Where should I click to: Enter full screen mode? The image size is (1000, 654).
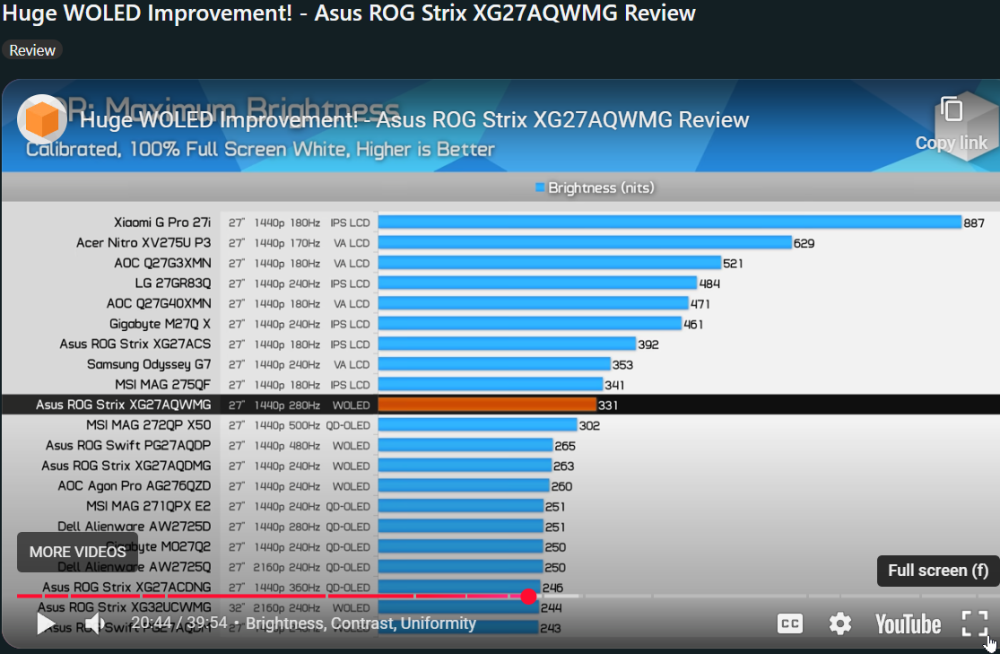tap(974, 623)
